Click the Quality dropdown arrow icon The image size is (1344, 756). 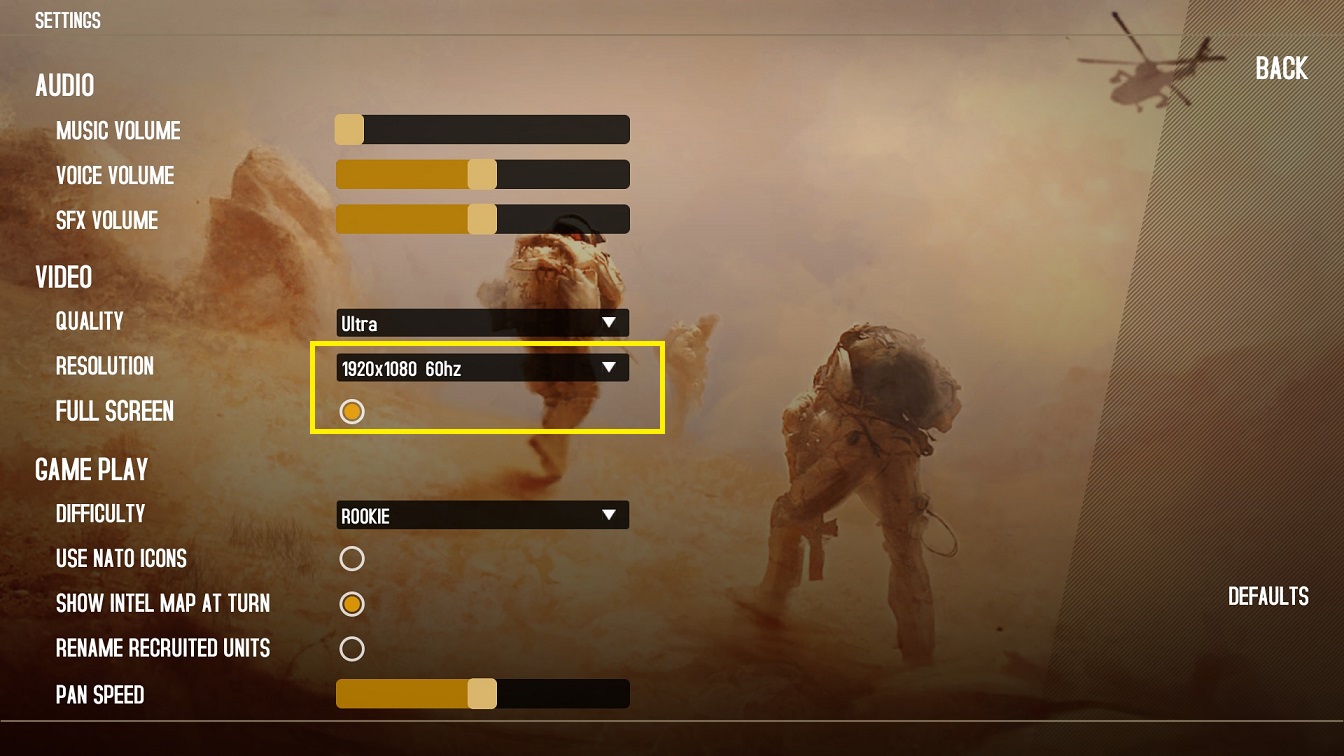(609, 323)
